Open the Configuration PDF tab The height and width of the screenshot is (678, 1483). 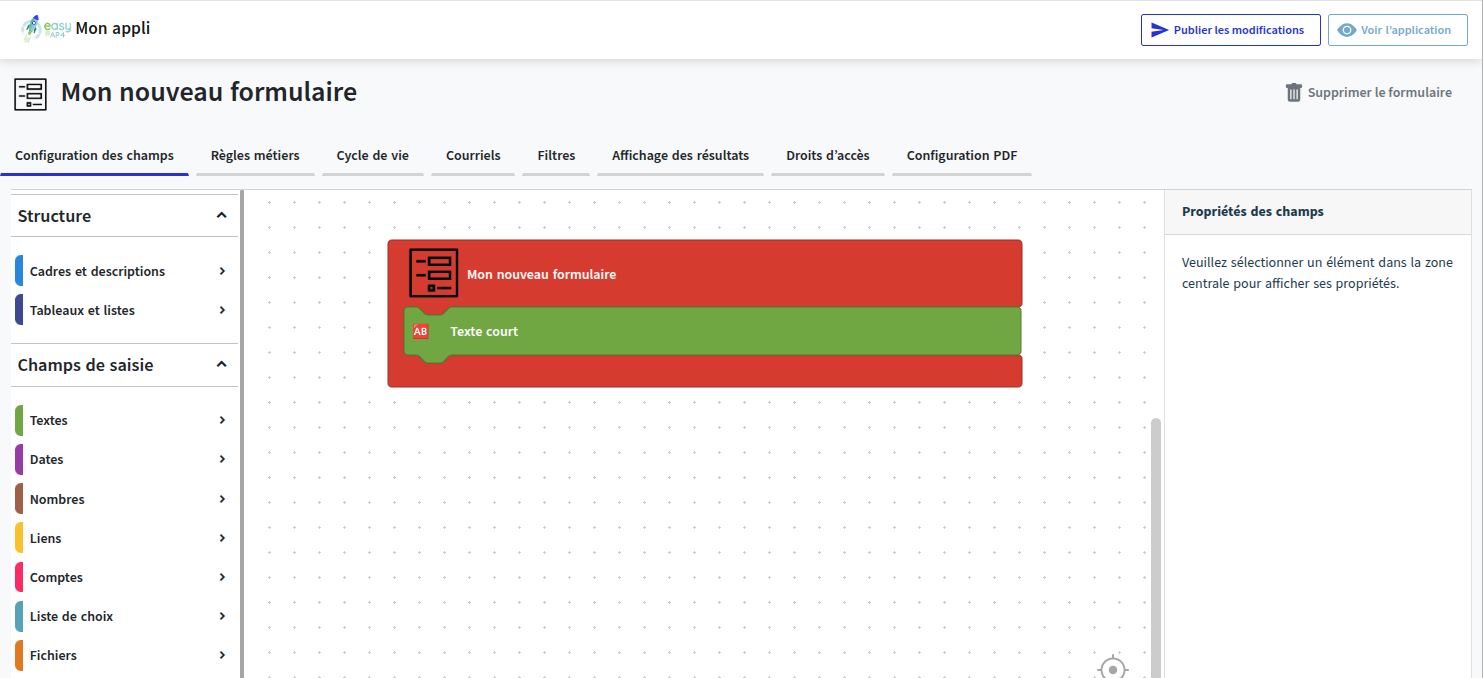pos(961,156)
